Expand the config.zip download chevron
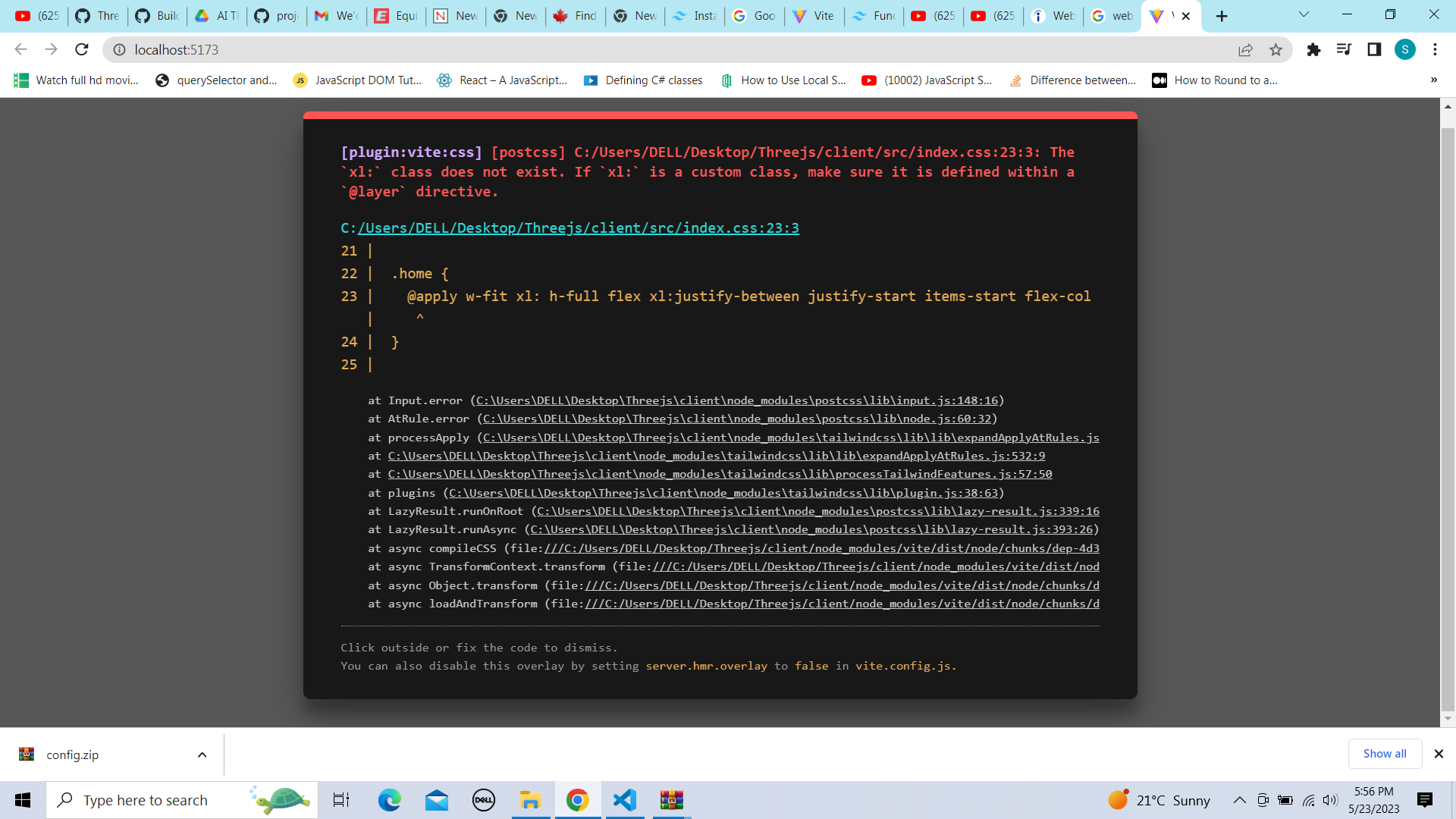Image resolution: width=1456 pixels, height=819 pixels. tap(202, 755)
